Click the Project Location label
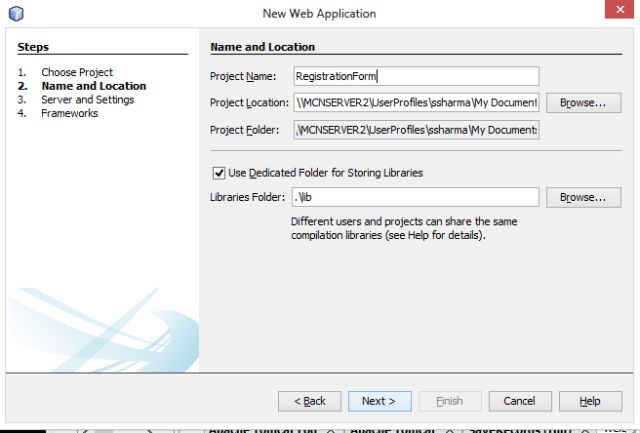Image resolution: width=640 pixels, height=433 pixels. pyautogui.click(x=249, y=103)
